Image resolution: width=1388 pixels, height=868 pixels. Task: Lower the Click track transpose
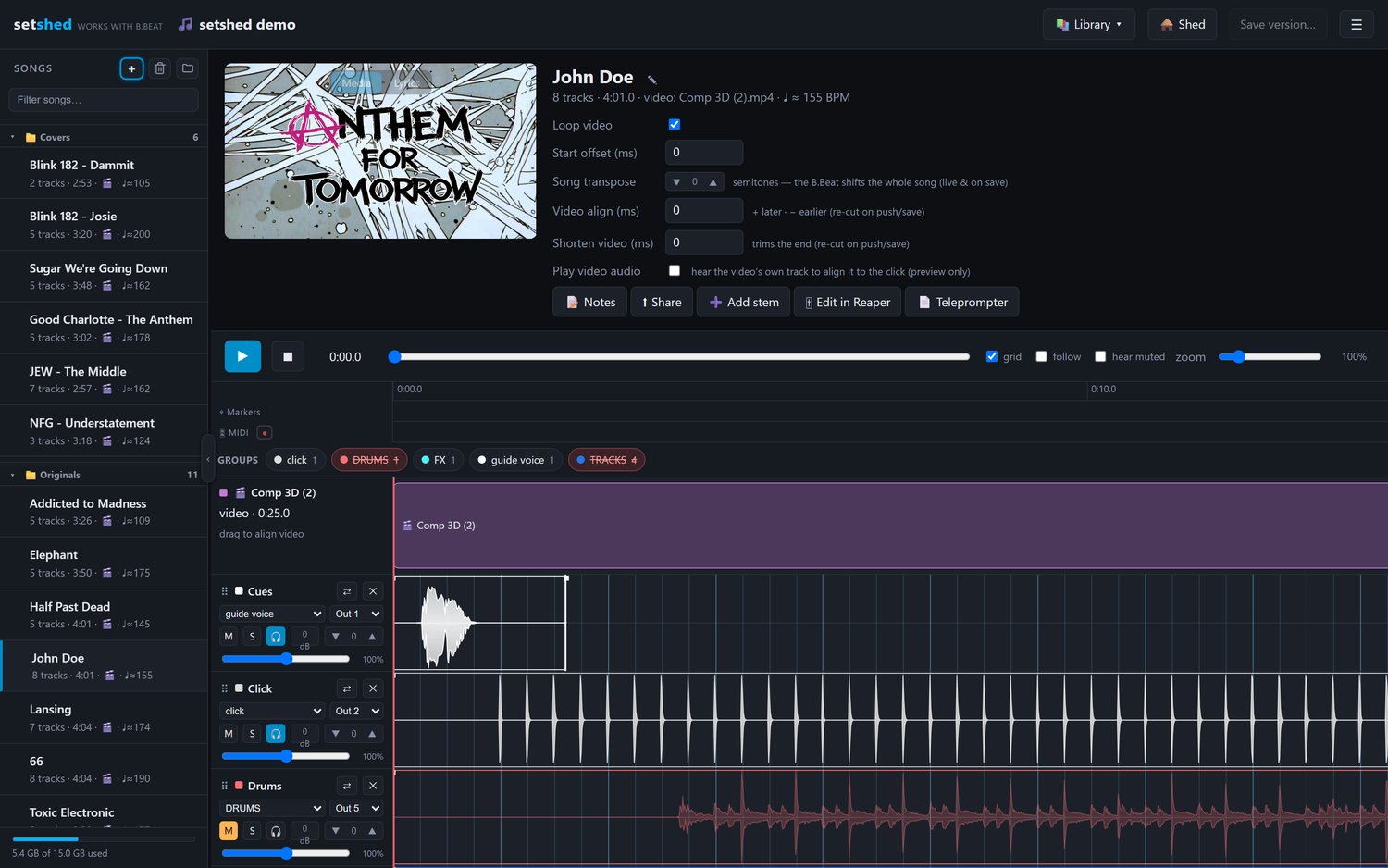coord(335,734)
